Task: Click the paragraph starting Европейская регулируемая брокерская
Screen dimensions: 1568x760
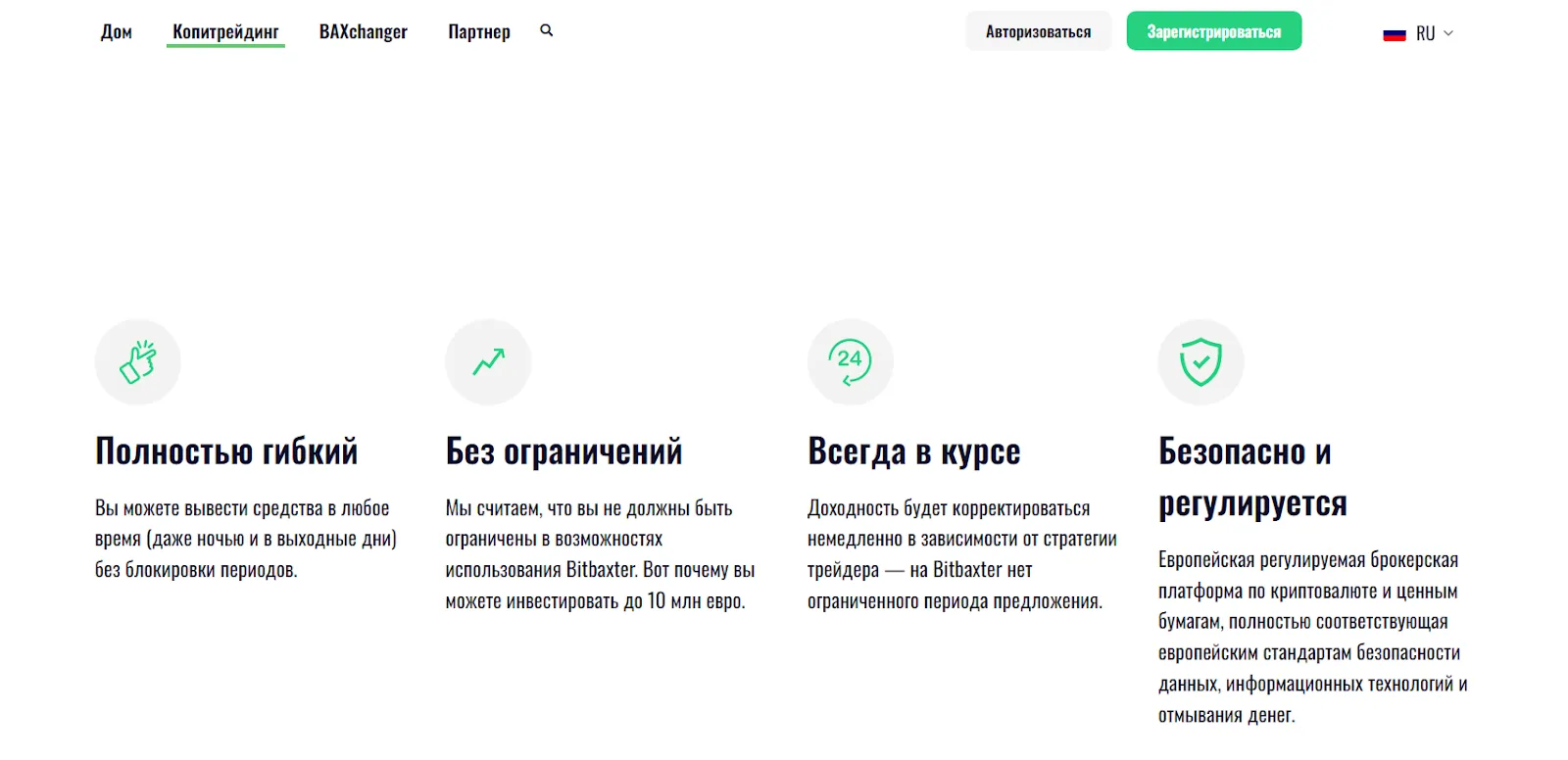Action: point(1312,638)
